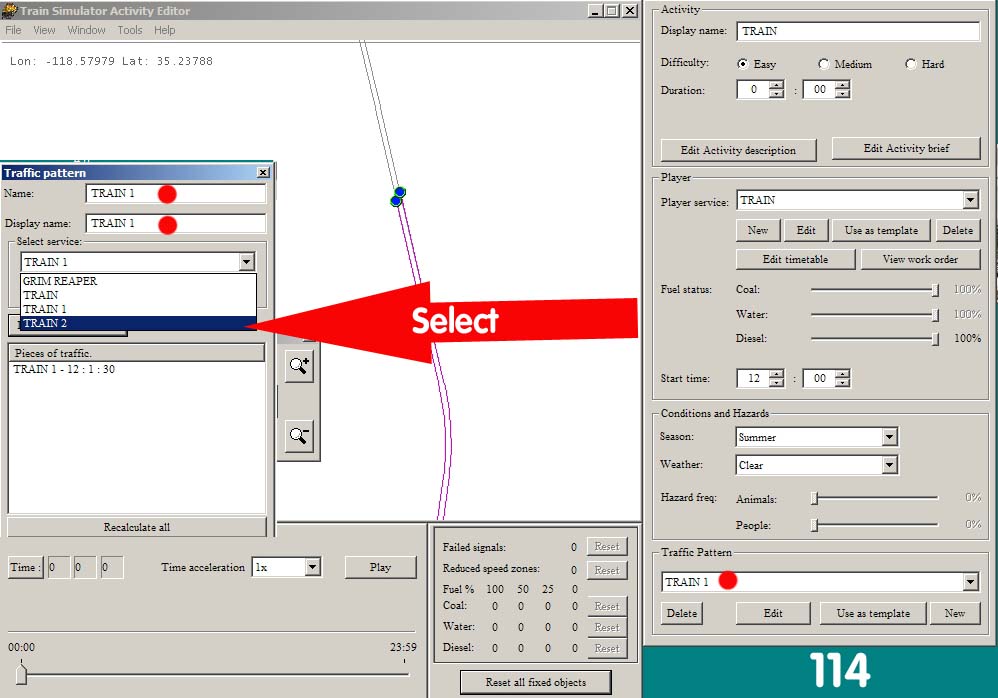This screenshot has height=698, width=998.
Task: Open the Player service dropdown
Action: tap(970, 200)
